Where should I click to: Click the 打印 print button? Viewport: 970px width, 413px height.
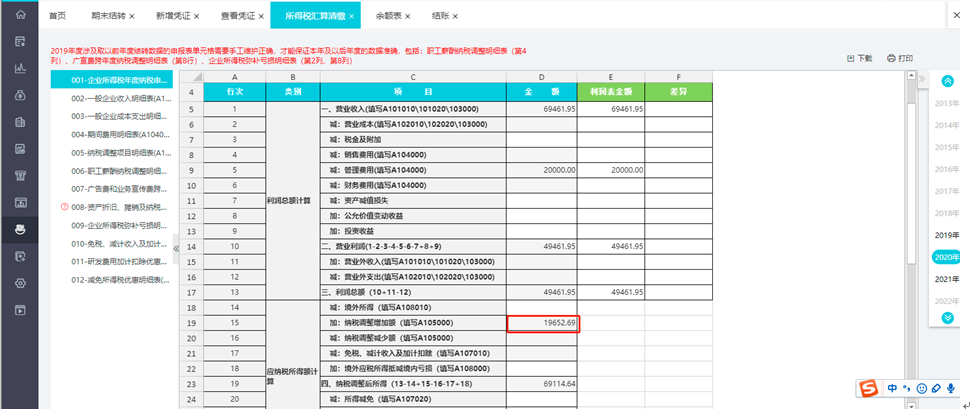tap(900, 58)
